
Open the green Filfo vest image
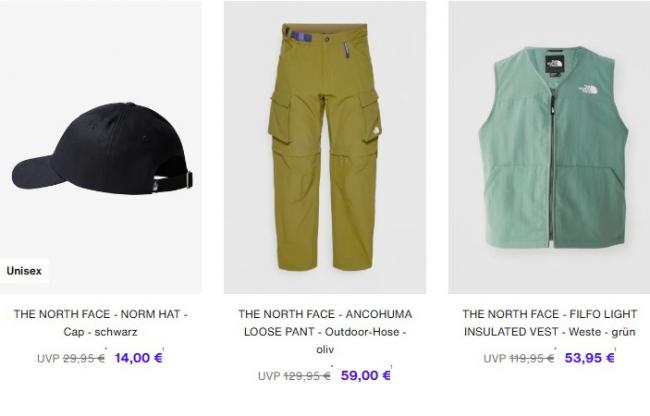(549, 147)
